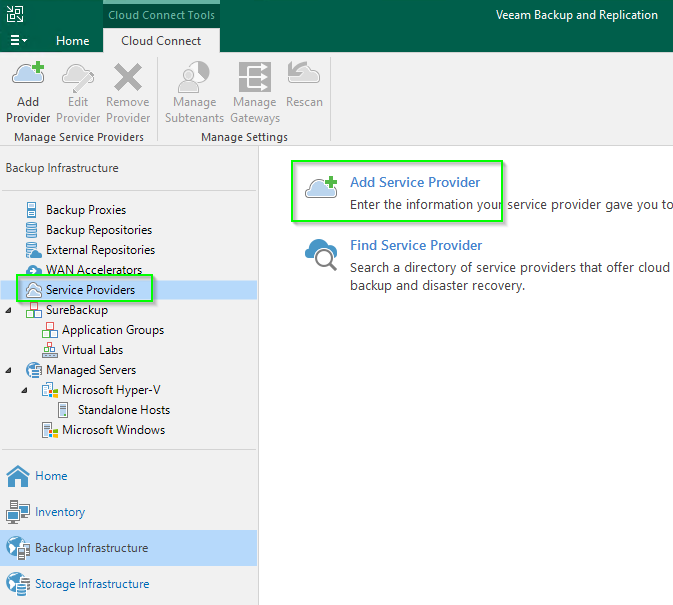This screenshot has height=605, width=673.
Task: Click the Service Providers cloud icon
Action: coord(34,290)
